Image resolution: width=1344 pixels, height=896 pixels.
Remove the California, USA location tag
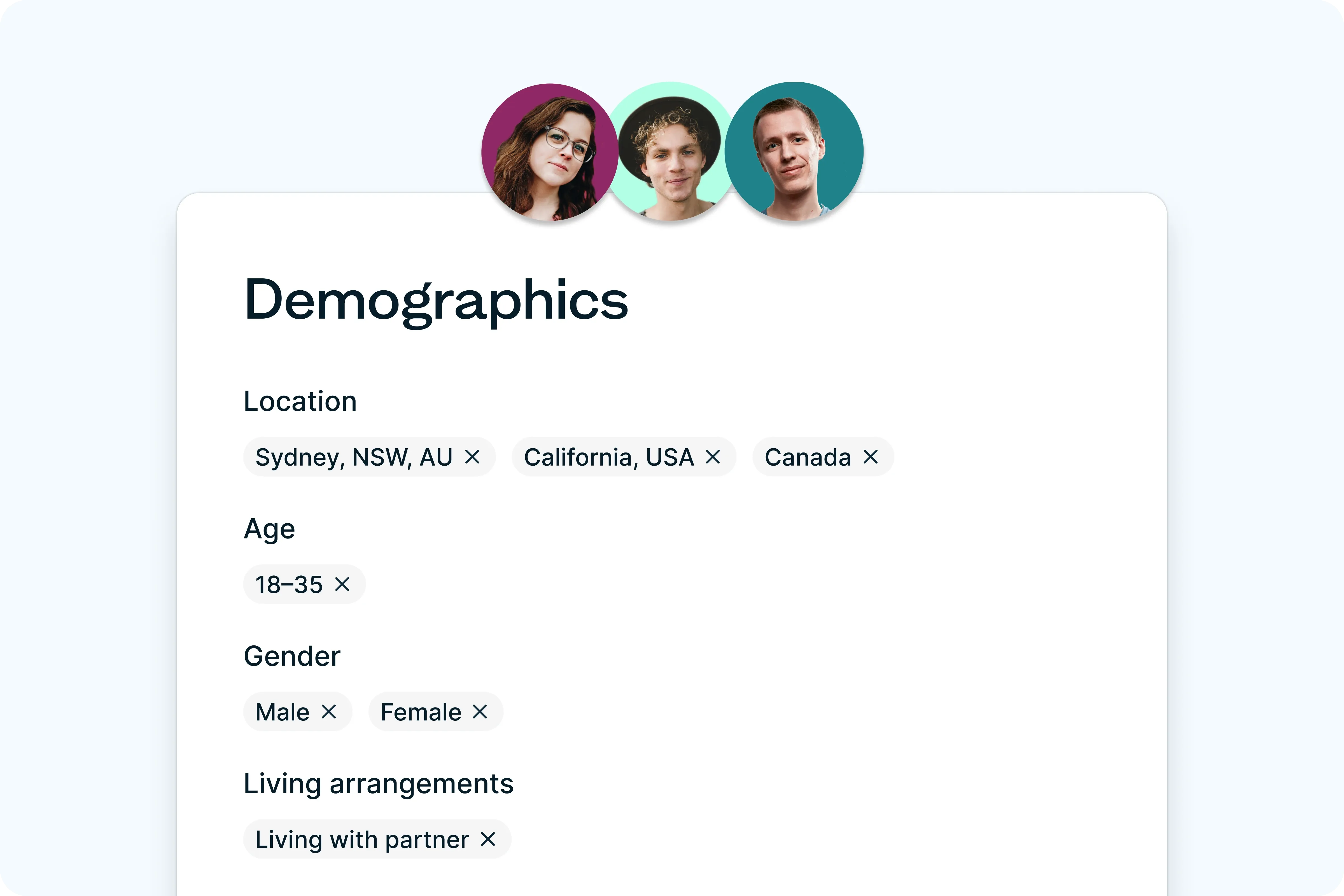point(713,457)
